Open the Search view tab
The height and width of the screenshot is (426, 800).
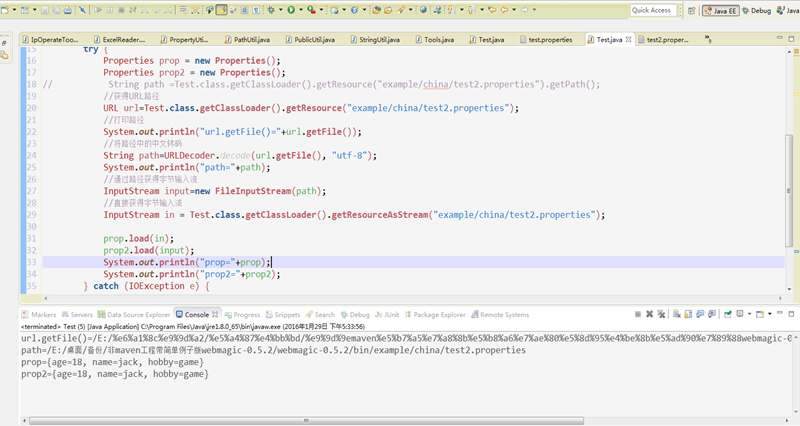(x=320, y=315)
